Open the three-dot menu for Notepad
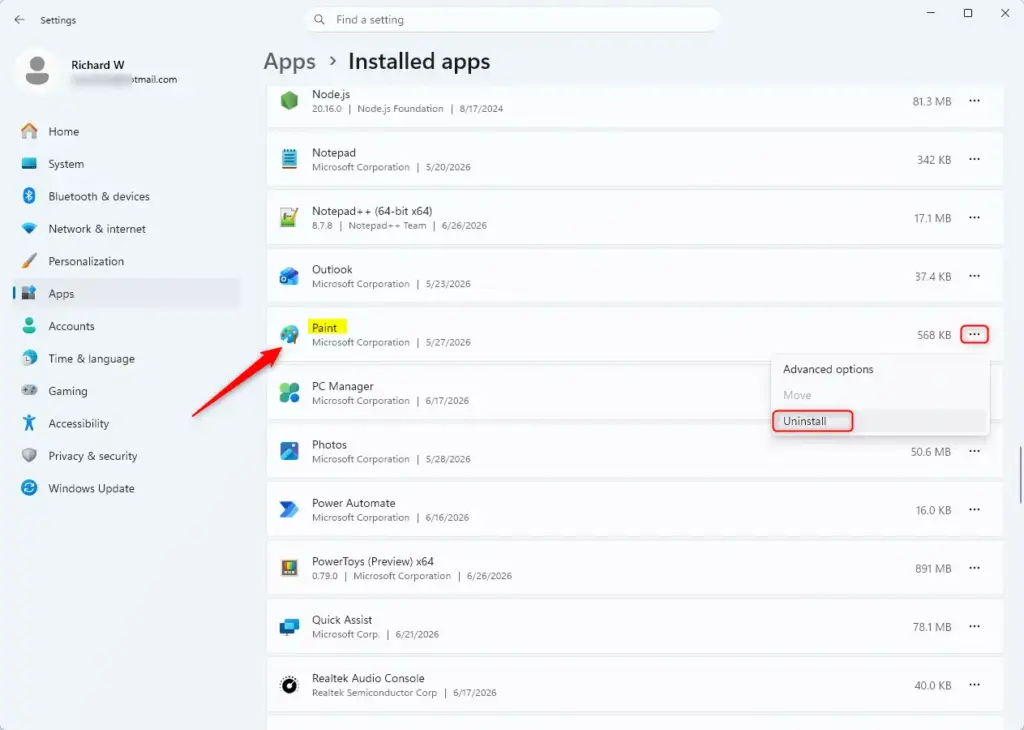Viewport: 1024px width, 730px height. [x=974, y=159]
